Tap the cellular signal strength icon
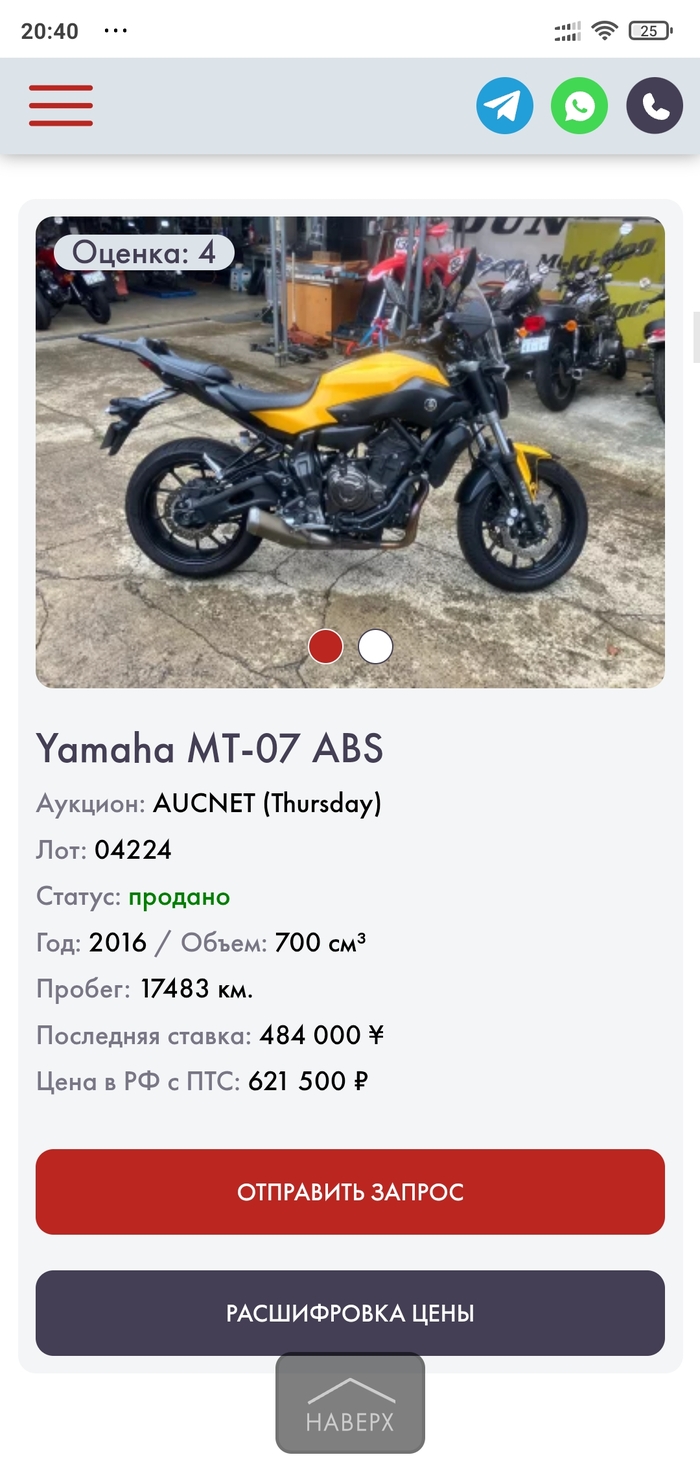This screenshot has height=1457, width=700. [568, 31]
